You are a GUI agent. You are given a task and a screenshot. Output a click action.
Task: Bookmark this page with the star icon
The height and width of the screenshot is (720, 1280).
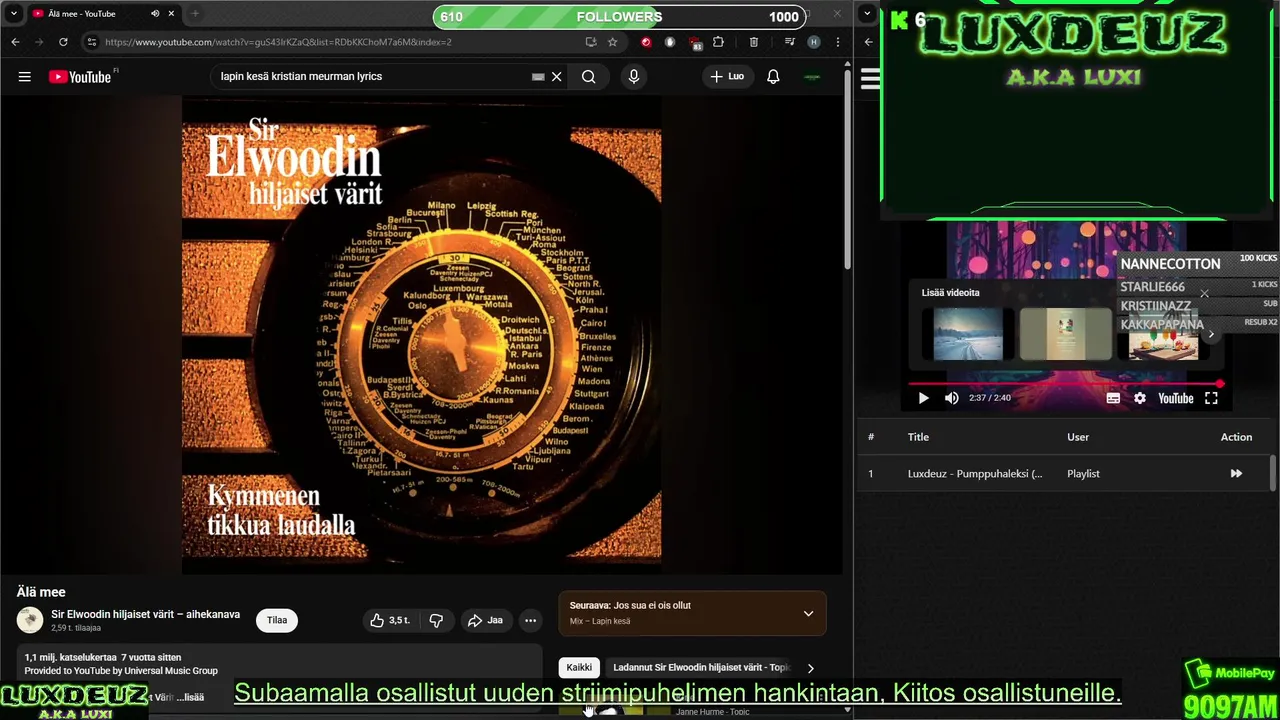point(612,42)
